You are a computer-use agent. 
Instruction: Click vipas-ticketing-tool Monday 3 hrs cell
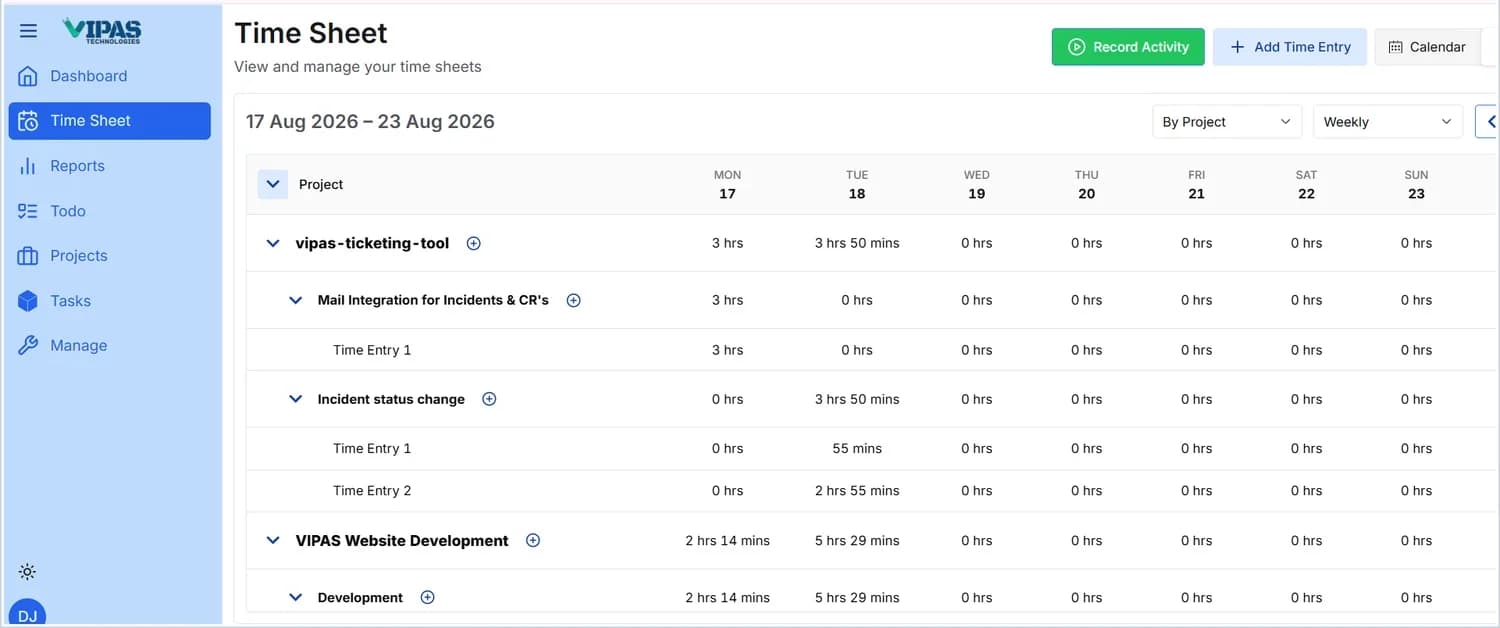click(x=727, y=243)
